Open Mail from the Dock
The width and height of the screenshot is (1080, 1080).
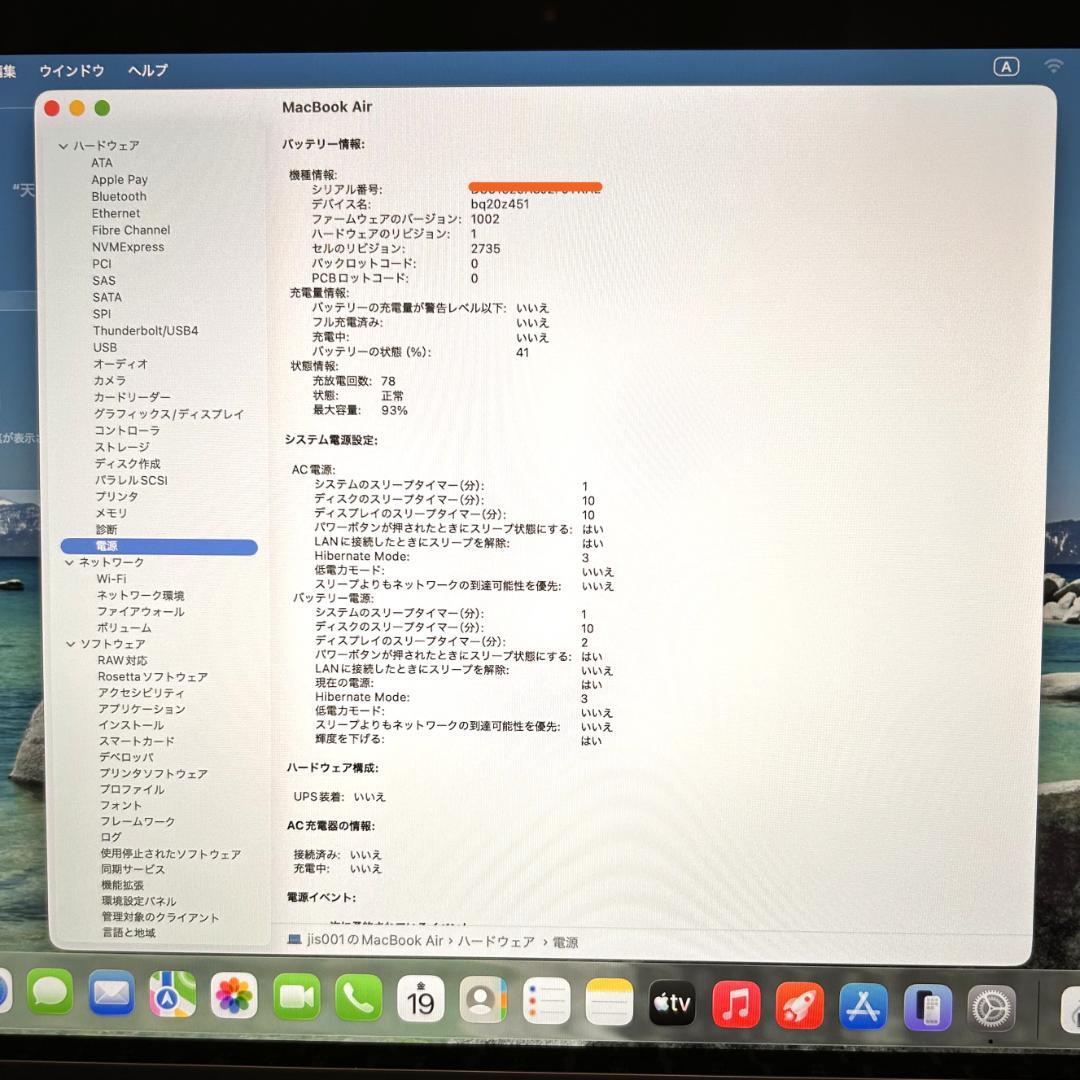click(x=110, y=993)
